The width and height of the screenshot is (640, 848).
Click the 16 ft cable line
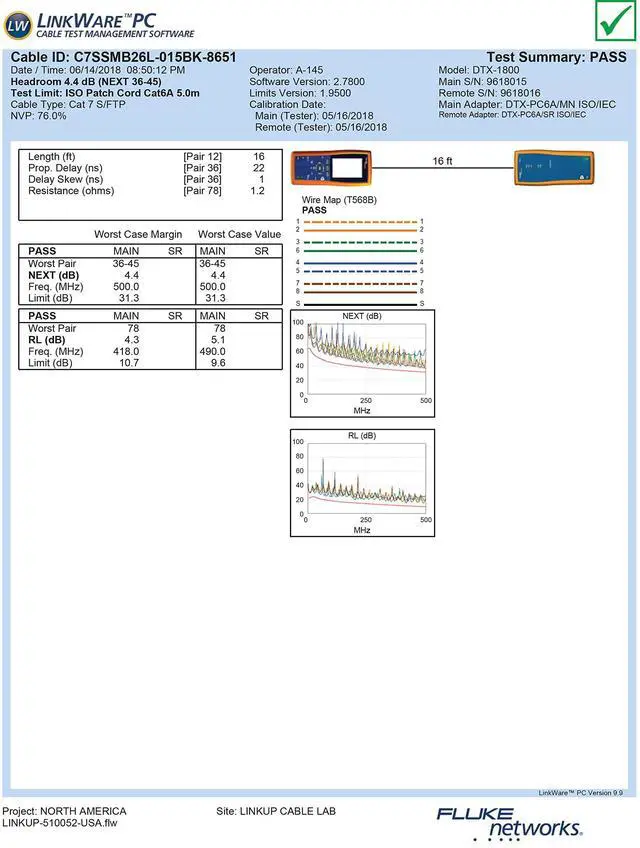[442, 168]
